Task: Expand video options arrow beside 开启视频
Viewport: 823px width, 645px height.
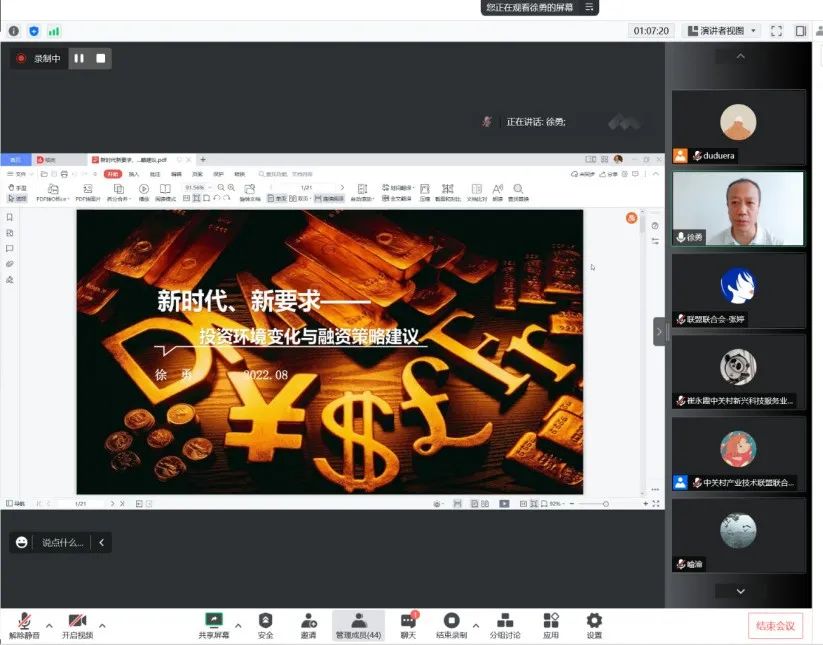Action: (x=102, y=625)
